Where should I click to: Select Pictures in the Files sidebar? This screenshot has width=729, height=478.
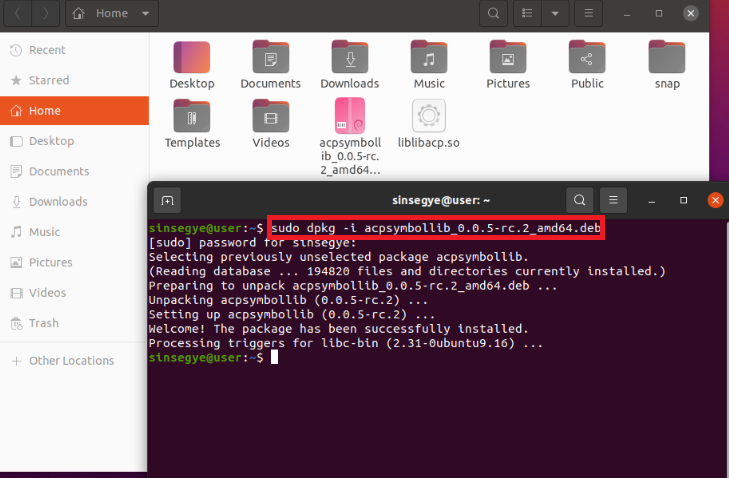pos(74,262)
